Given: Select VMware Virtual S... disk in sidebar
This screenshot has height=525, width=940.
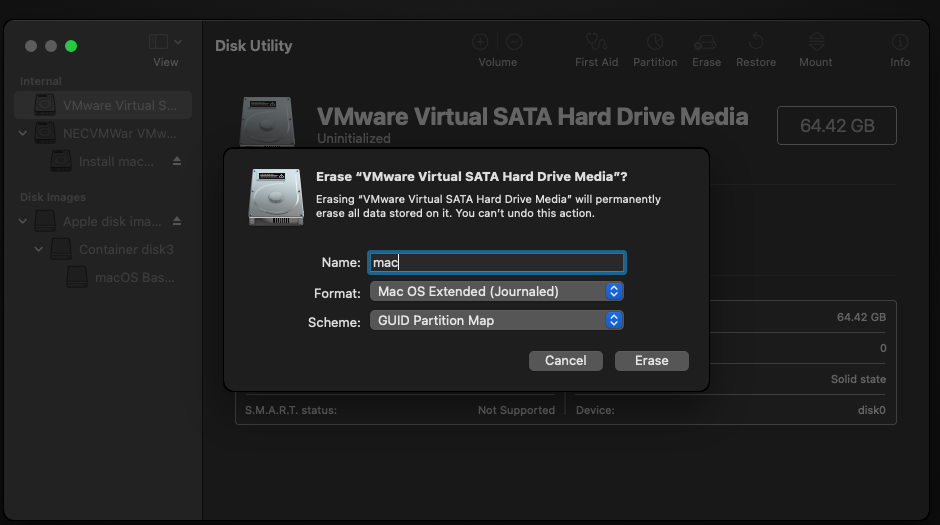Looking at the screenshot, I should pos(103,105).
